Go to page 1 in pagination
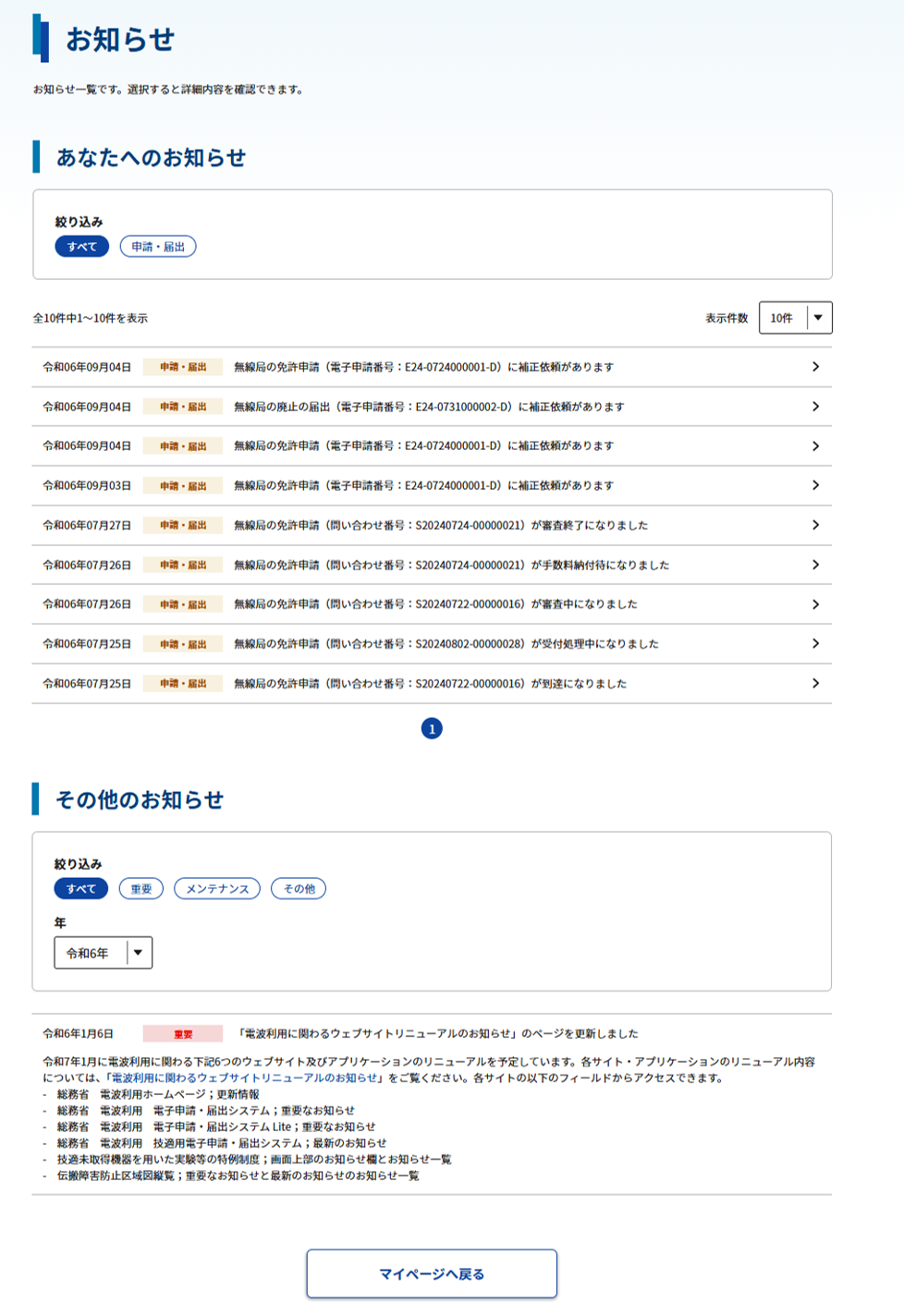This screenshot has width=904, height=1316. (x=432, y=729)
